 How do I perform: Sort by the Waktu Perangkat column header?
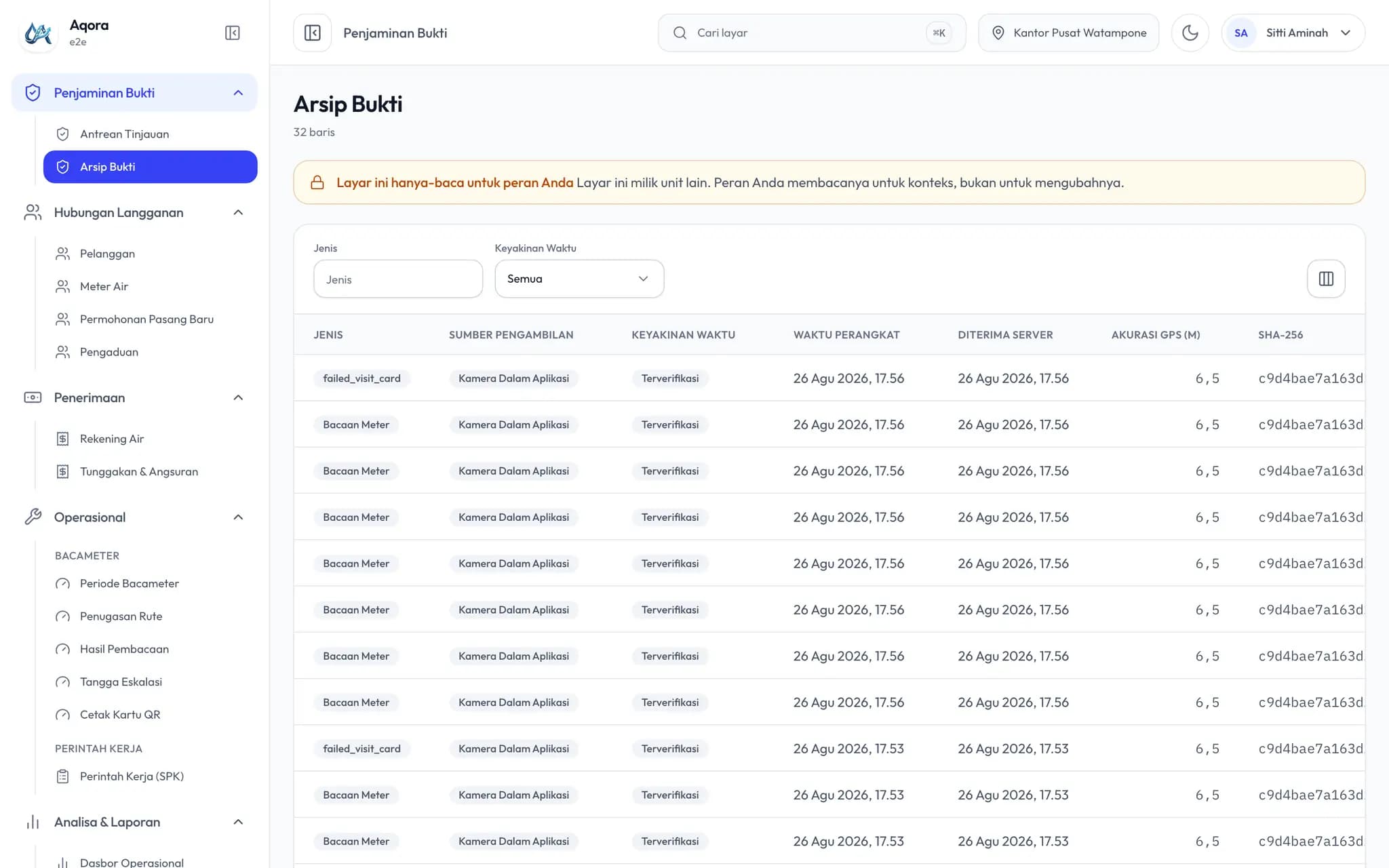coord(846,335)
